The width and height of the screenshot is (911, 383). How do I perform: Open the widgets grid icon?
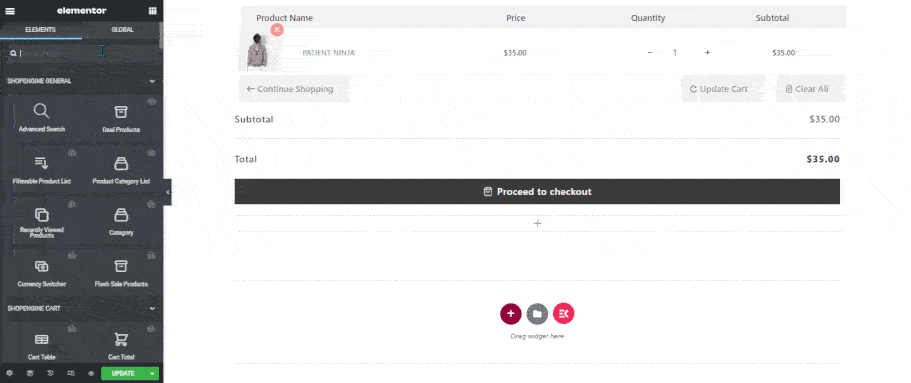152,10
